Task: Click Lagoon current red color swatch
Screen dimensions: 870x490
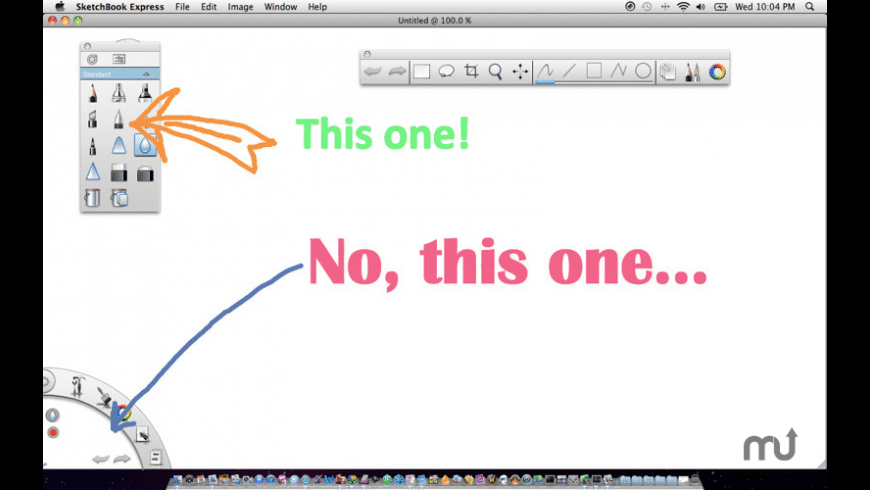Action: [x=53, y=432]
